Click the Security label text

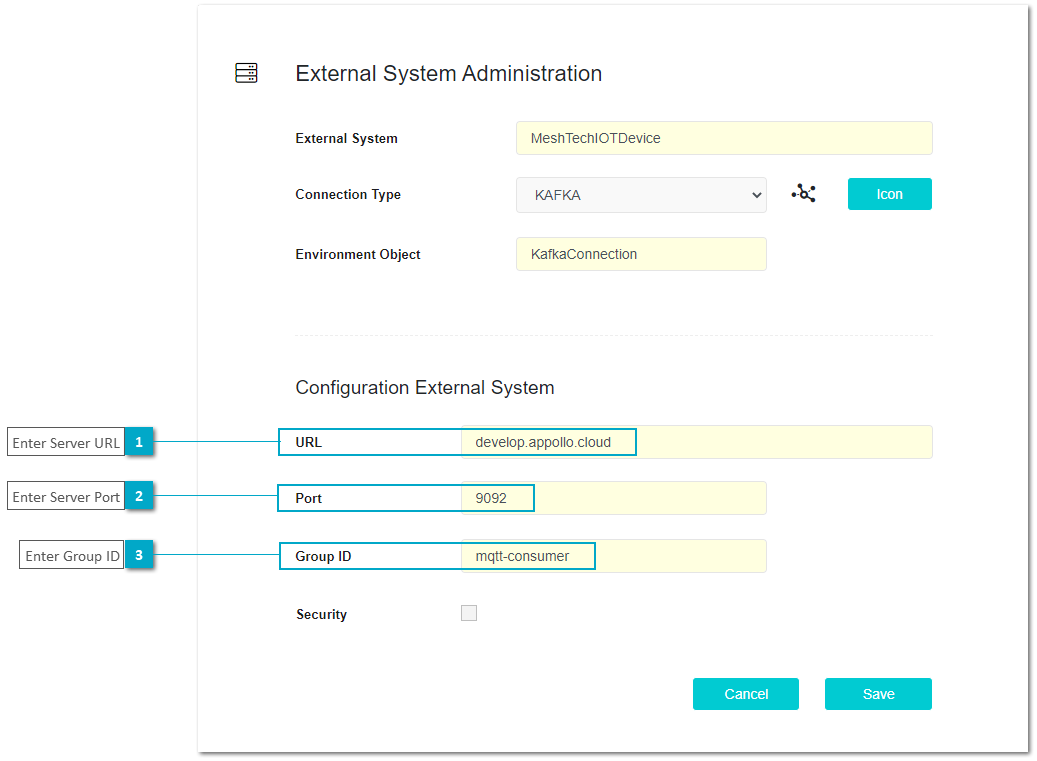[321, 614]
